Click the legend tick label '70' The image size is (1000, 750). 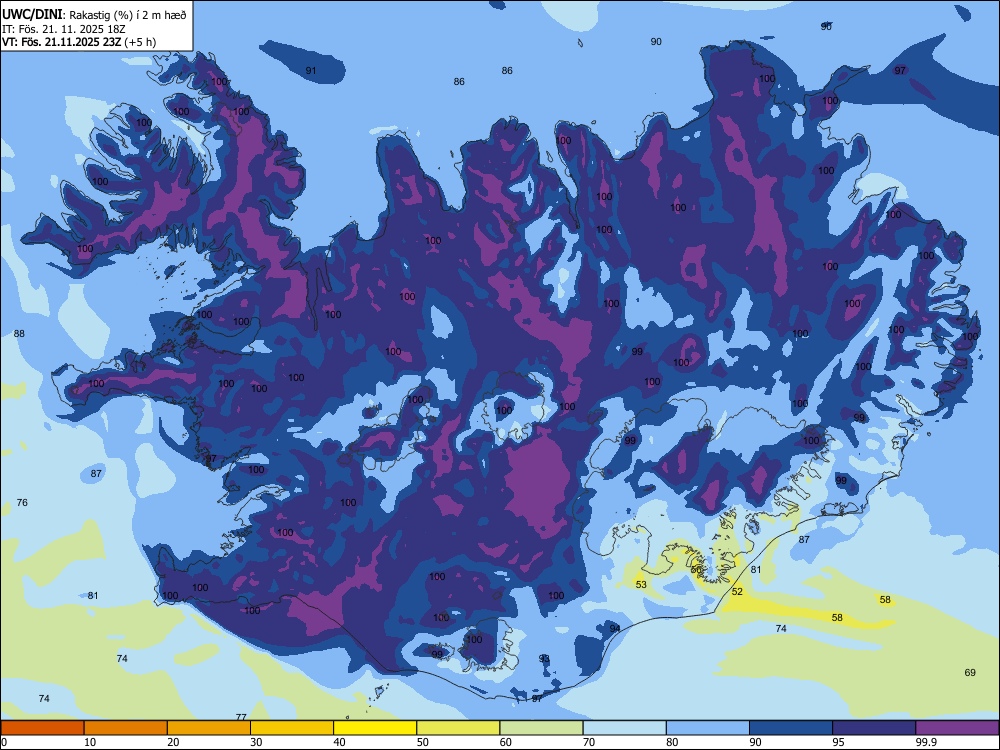(x=589, y=742)
